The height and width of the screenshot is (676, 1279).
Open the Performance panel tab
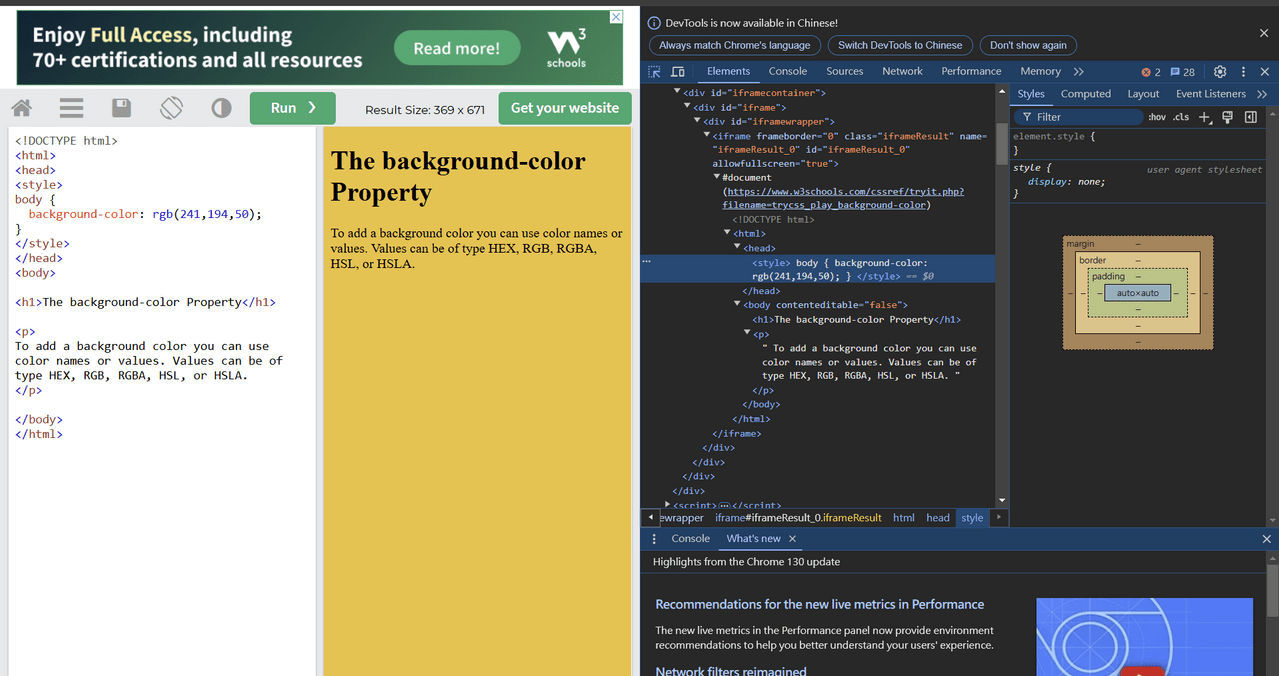(971, 71)
